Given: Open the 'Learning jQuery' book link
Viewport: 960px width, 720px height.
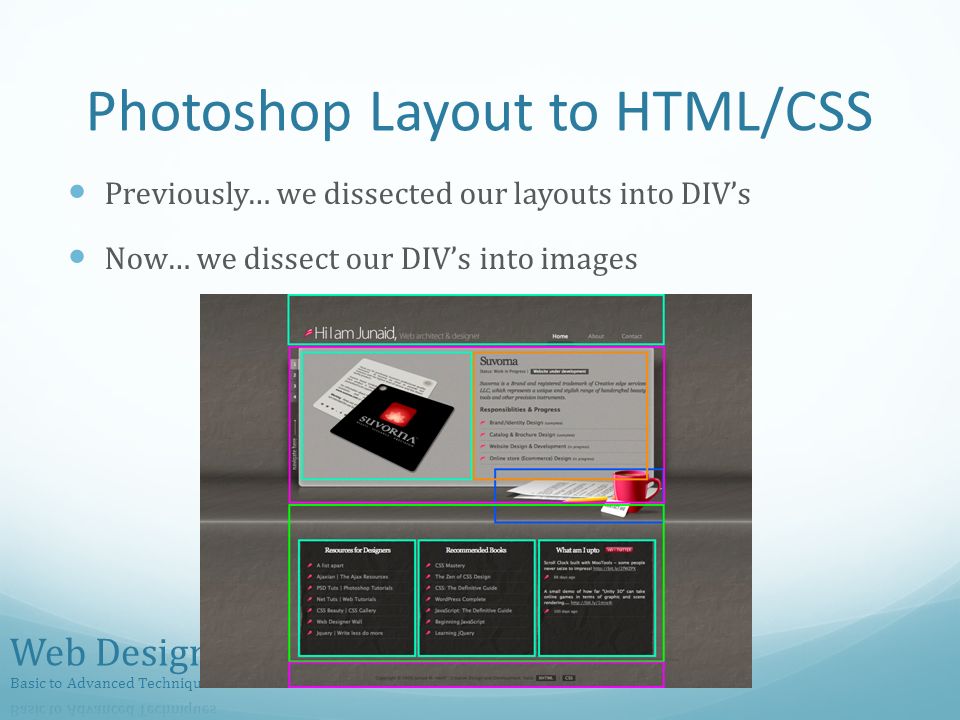Looking at the screenshot, I should [x=454, y=633].
